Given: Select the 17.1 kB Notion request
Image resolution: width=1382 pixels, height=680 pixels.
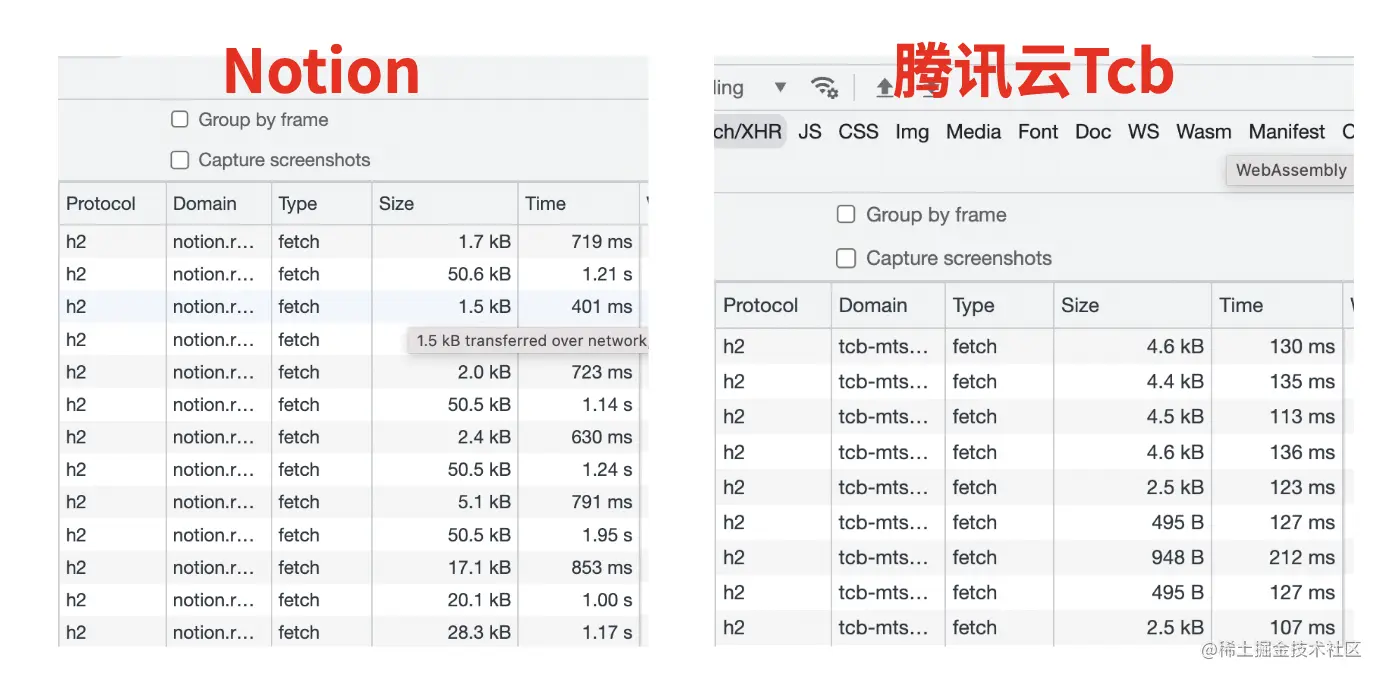Looking at the screenshot, I should click(353, 567).
